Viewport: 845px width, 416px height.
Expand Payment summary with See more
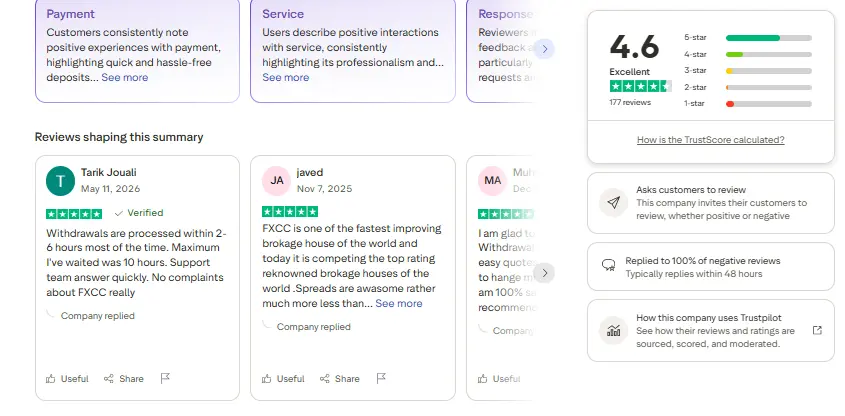click(x=124, y=78)
